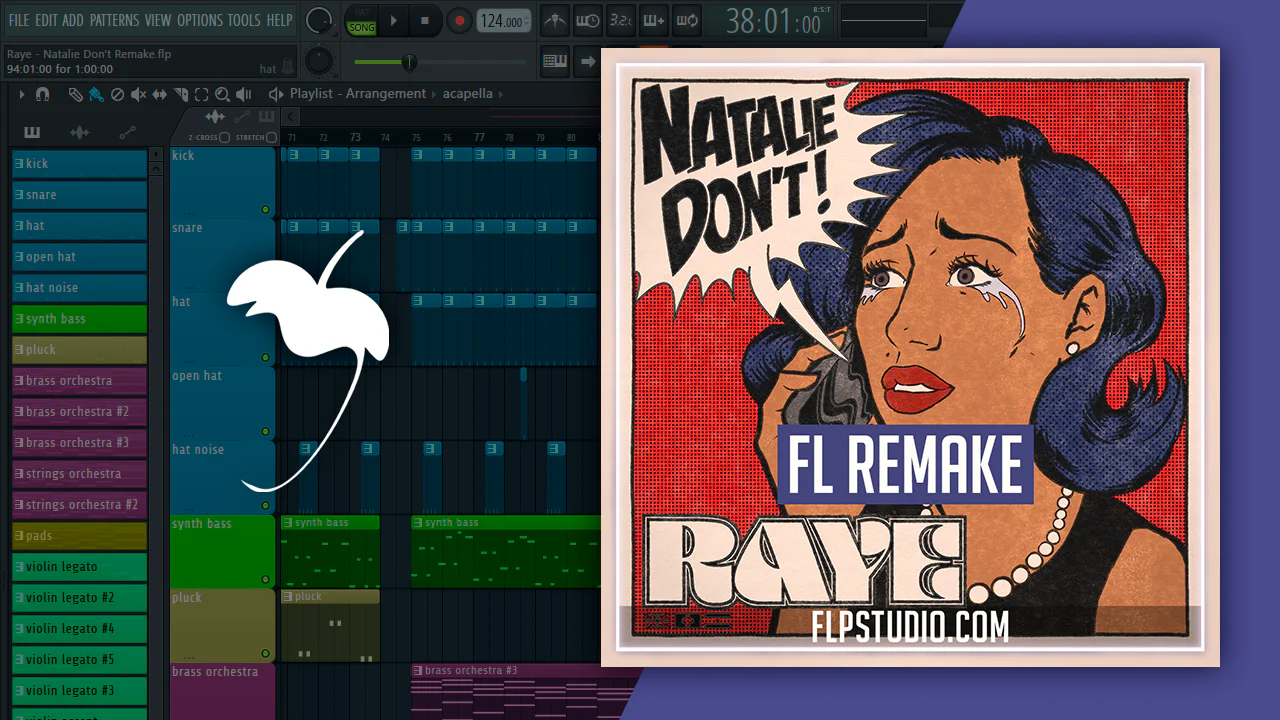The height and width of the screenshot is (720, 1280).
Task: Select the Playback speaker tool
Action: pyautogui.click(x=243, y=94)
